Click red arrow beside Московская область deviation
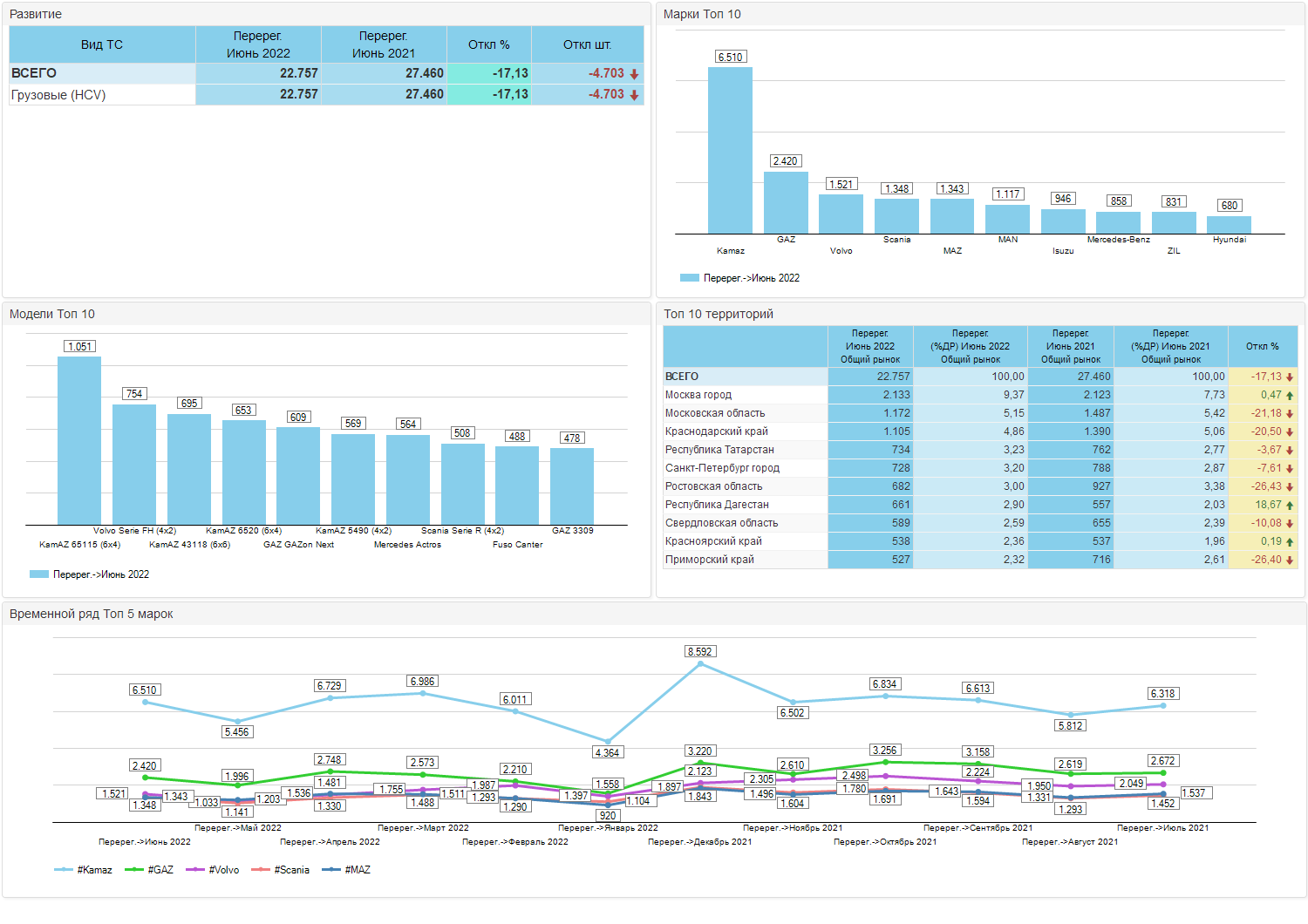 click(x=1290, y=414)
